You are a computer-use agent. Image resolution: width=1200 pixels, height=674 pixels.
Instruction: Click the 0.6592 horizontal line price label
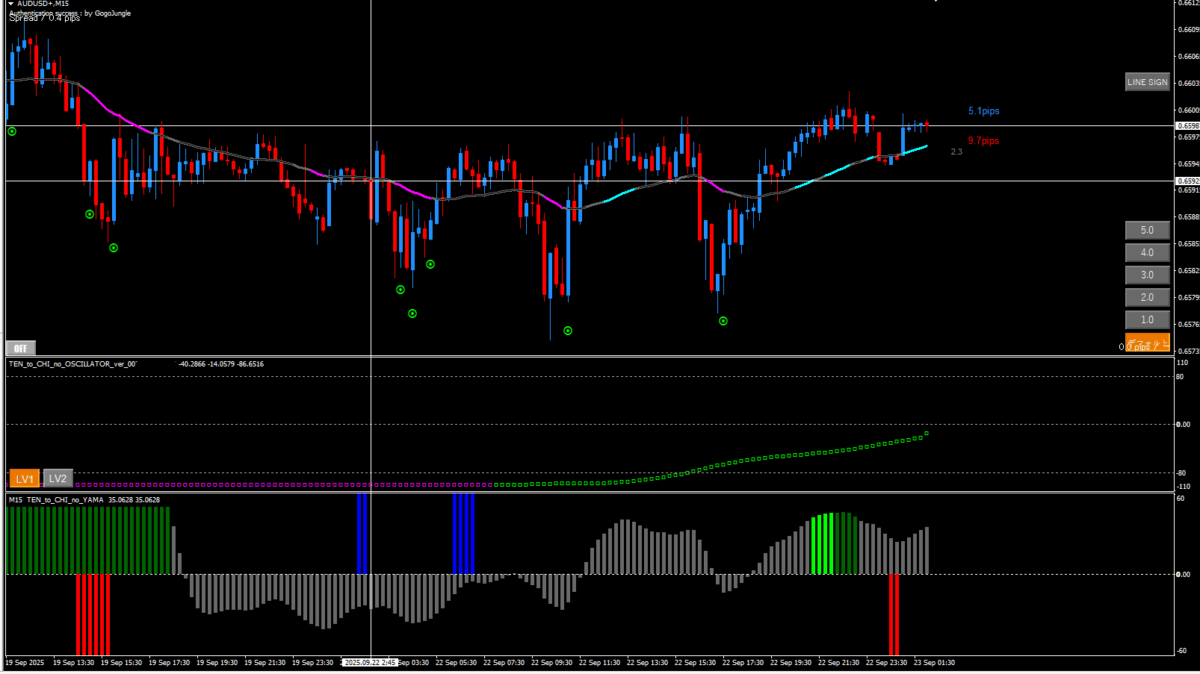pos(1188,181)
